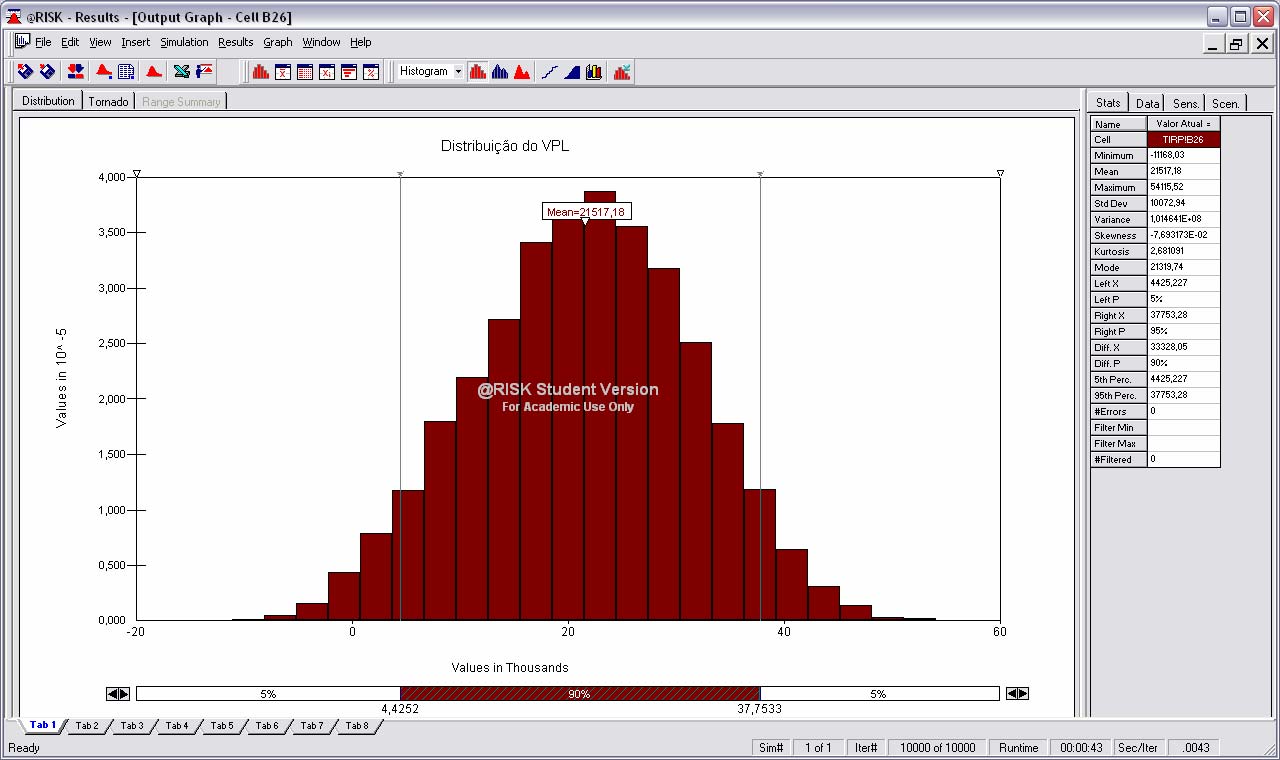Open the Histogram graph type dropdown
Image resolution: width=1280 pixels, height=760 pixels.
point(458,71)
